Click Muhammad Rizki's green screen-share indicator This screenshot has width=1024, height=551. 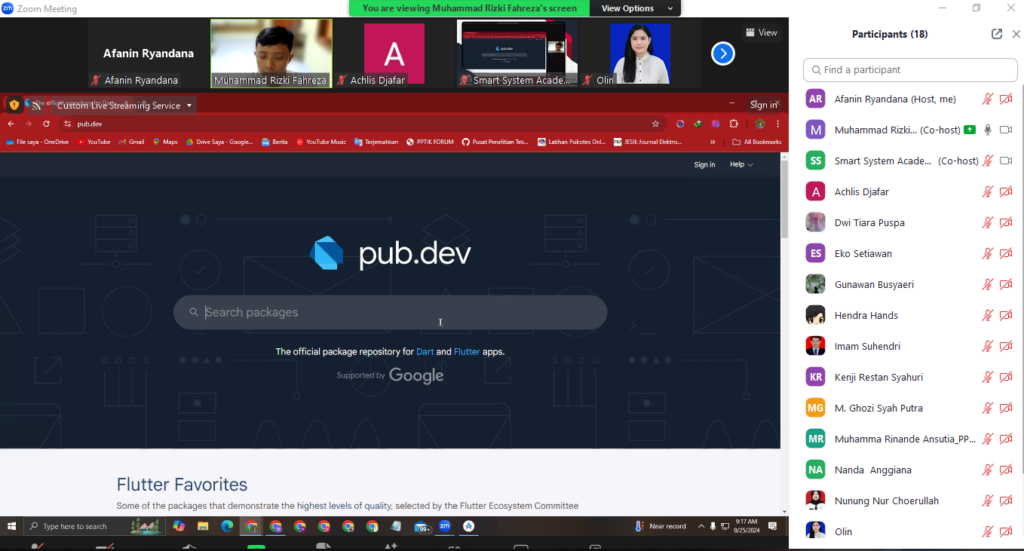pos(970,130)
